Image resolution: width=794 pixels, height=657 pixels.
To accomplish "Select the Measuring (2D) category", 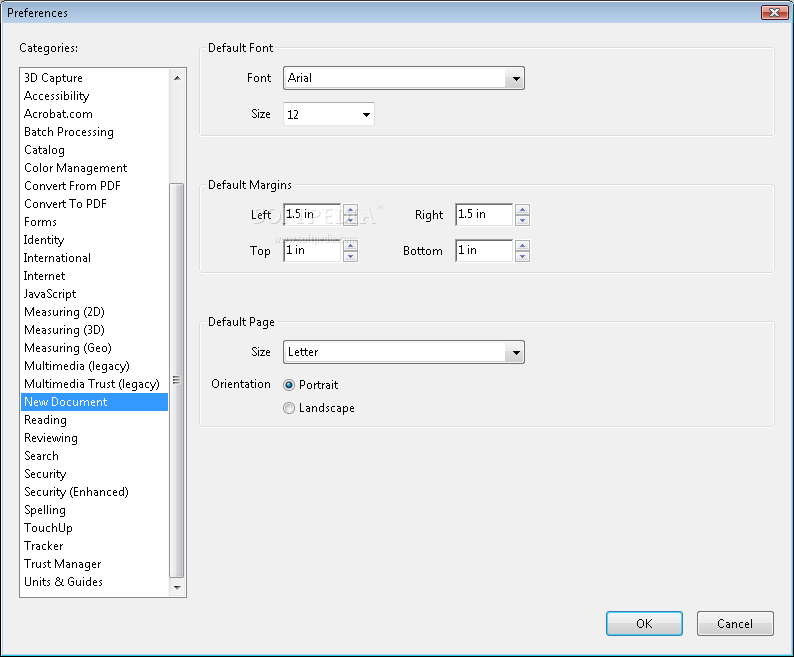I will 94,312.
